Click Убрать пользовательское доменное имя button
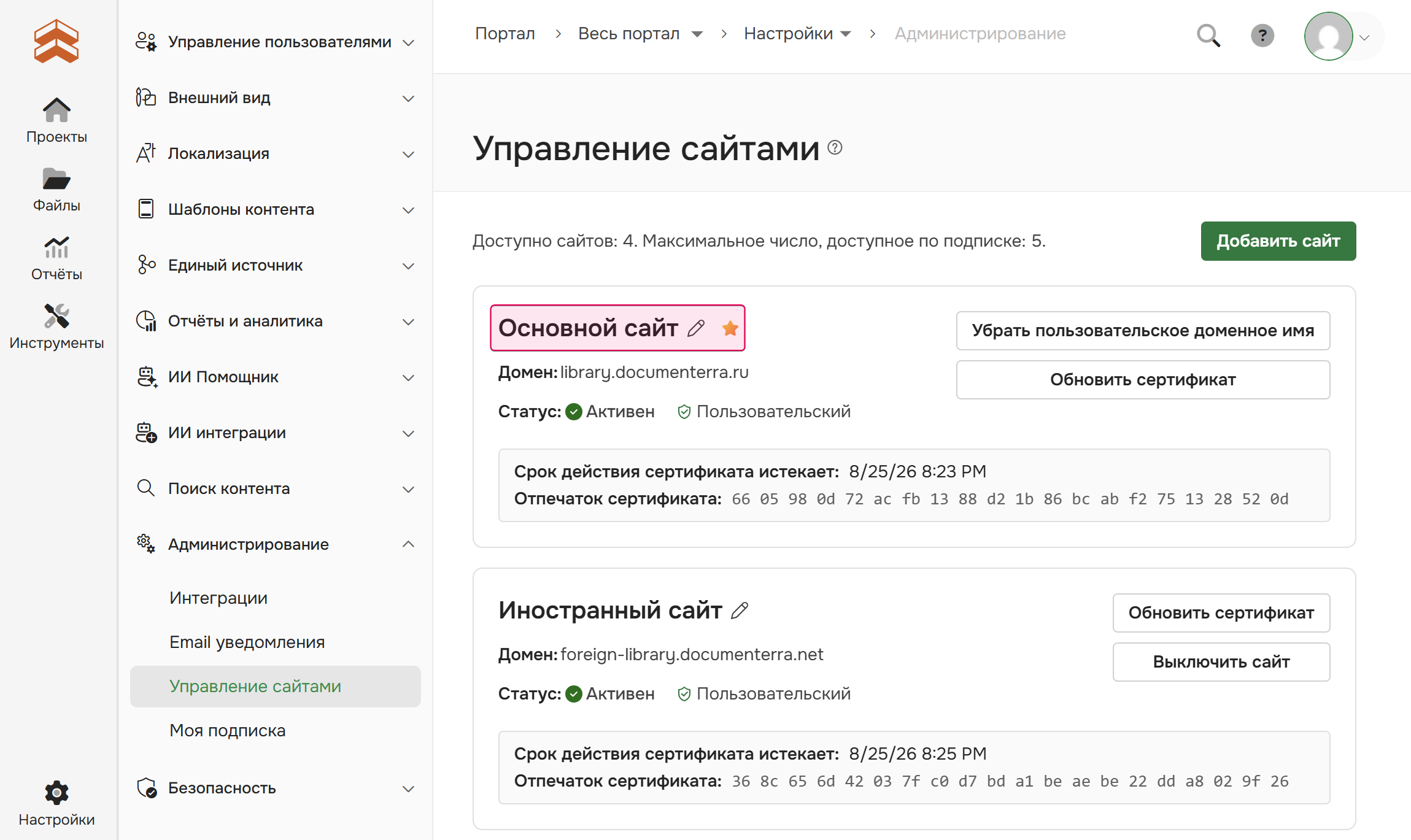The width and height of the screenshot is (1411, 840). tap(1143, 331)
